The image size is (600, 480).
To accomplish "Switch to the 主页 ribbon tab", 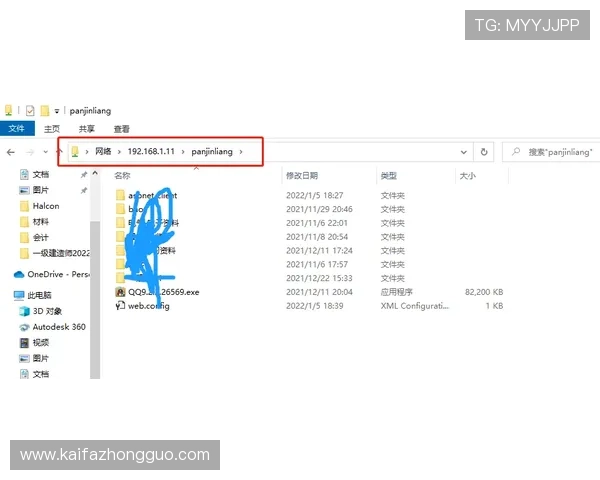I will [52, 129].
